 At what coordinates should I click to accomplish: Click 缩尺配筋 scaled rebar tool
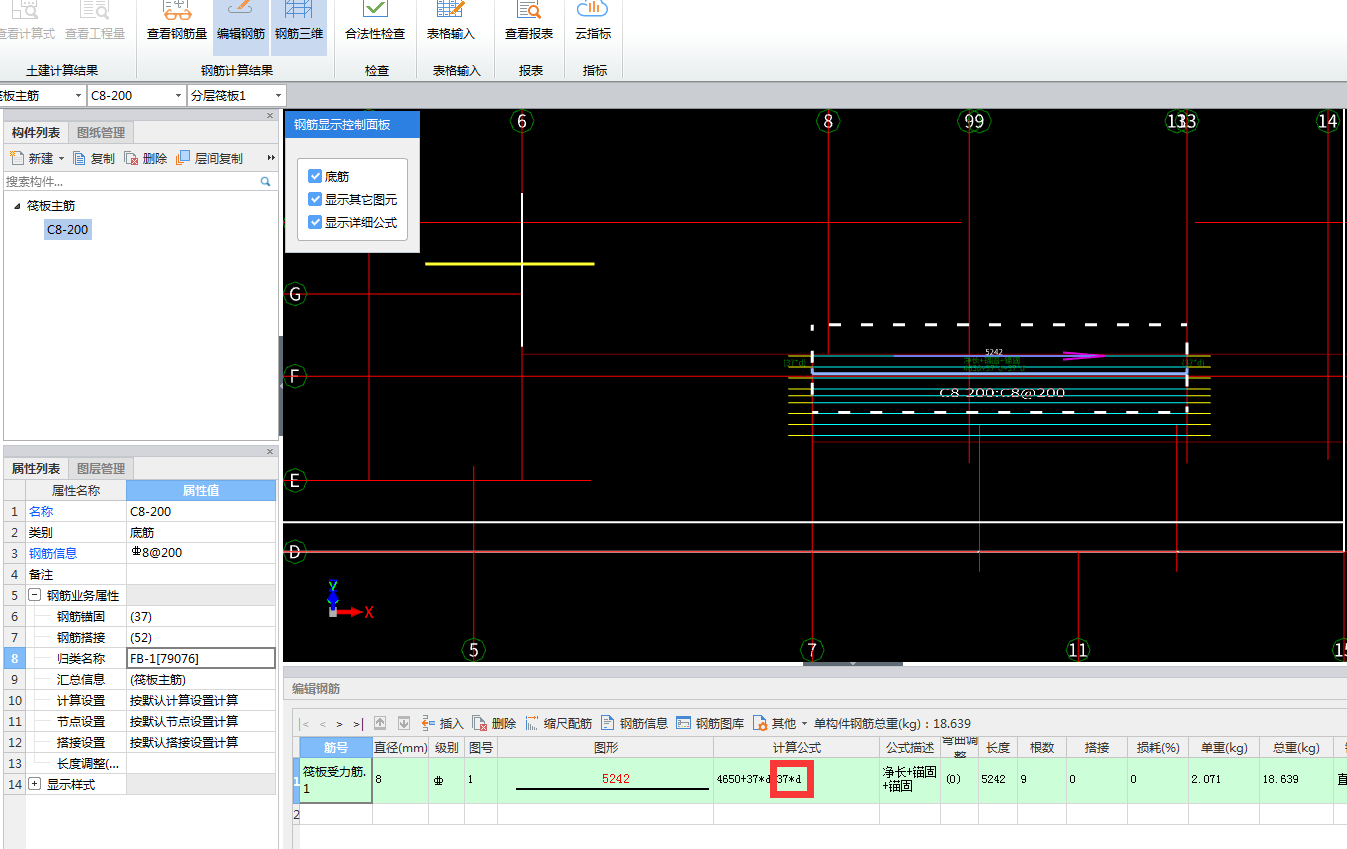click(558, 723)
